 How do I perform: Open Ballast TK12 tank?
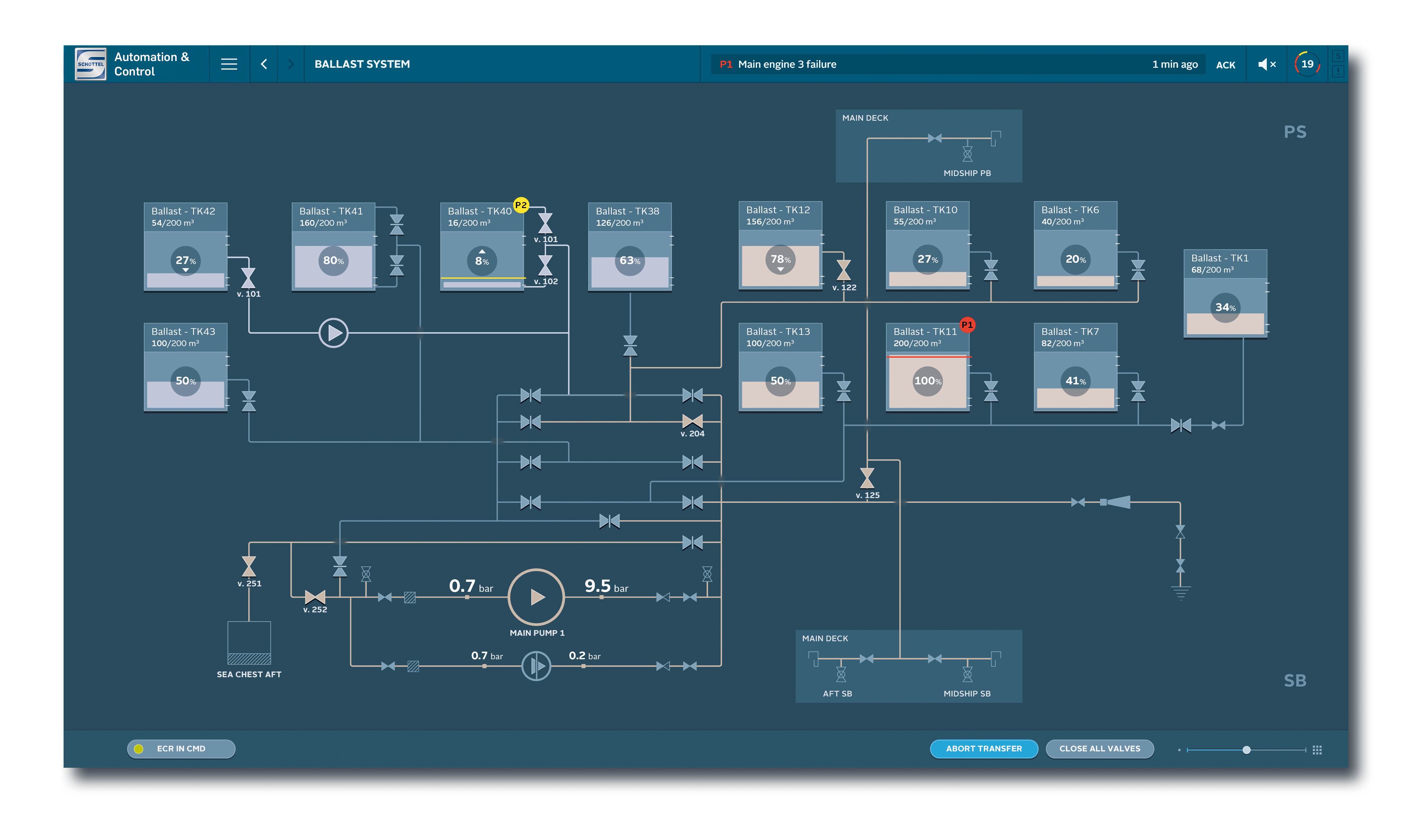[x=780, y=246]
